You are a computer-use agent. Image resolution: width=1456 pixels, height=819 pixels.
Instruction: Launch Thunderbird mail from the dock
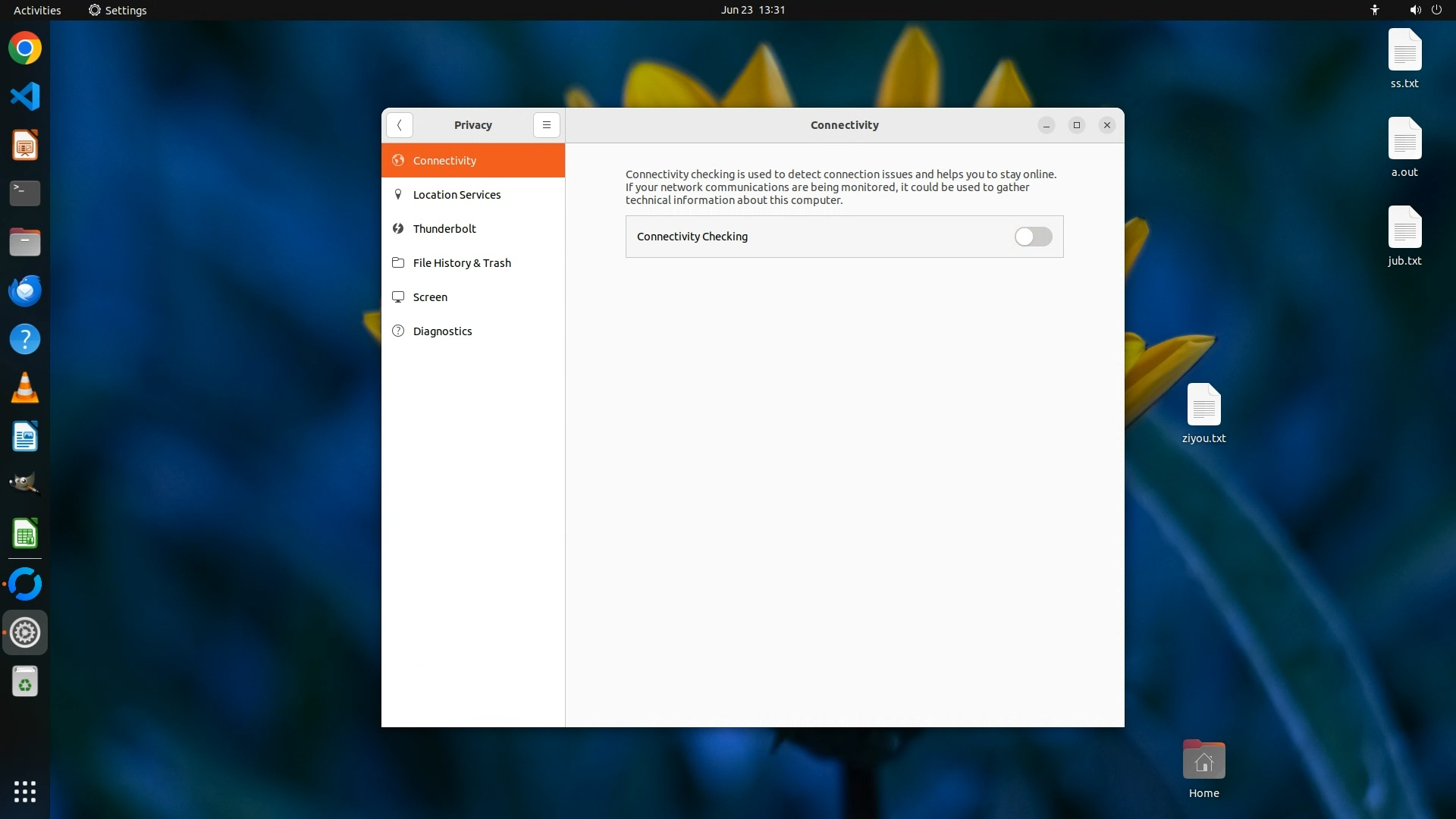point(25,290)
